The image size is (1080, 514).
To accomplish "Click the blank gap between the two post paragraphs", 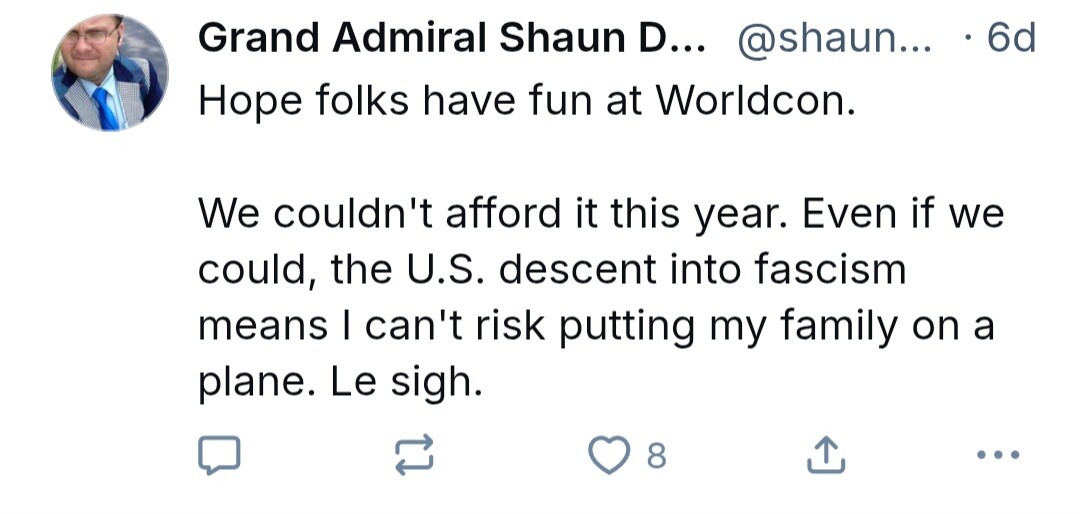I will pyautogui.click(x=599, y=157).
